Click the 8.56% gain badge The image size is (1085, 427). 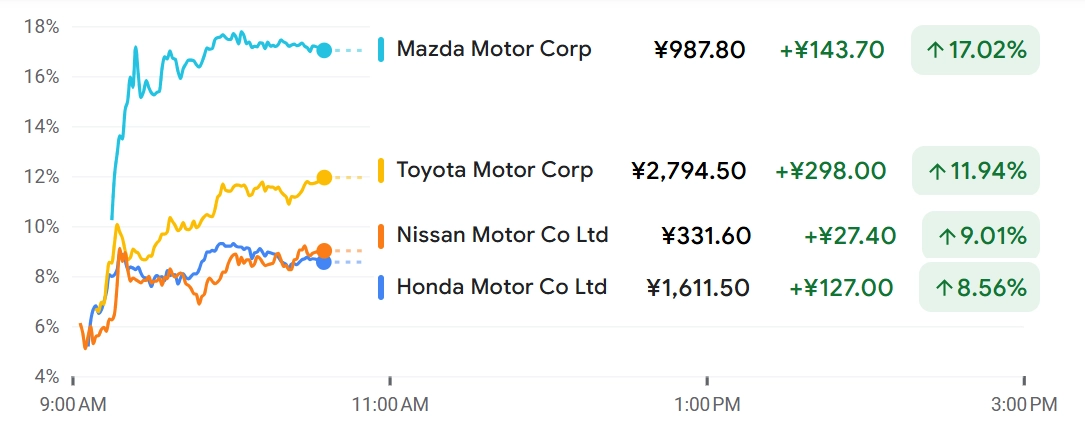point(979,287)
